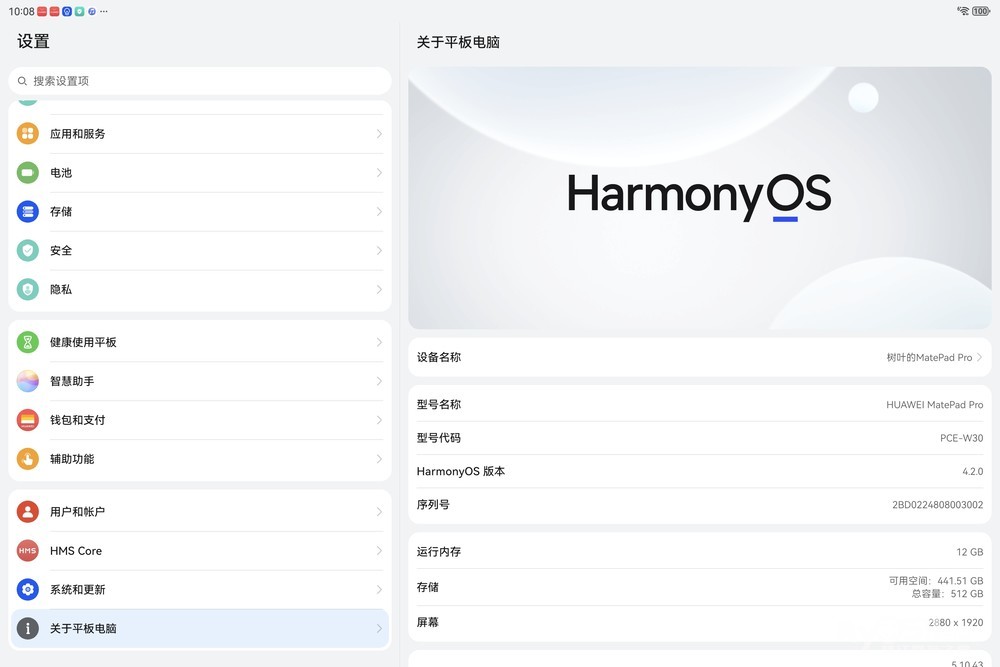Tap the HarmonyOS logo banner

[699, 197]
